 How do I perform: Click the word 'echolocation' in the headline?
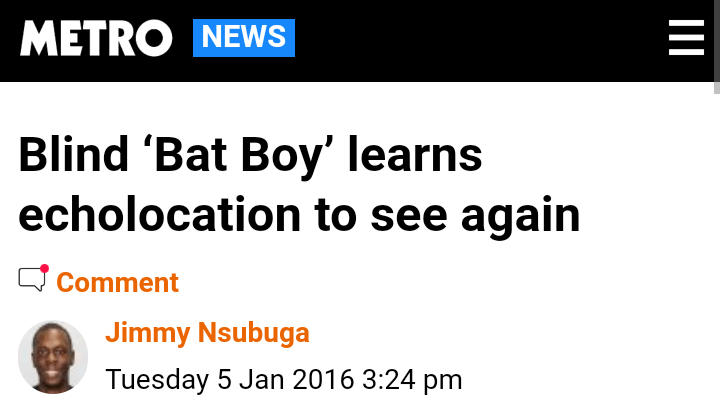[x=159, y=215]
